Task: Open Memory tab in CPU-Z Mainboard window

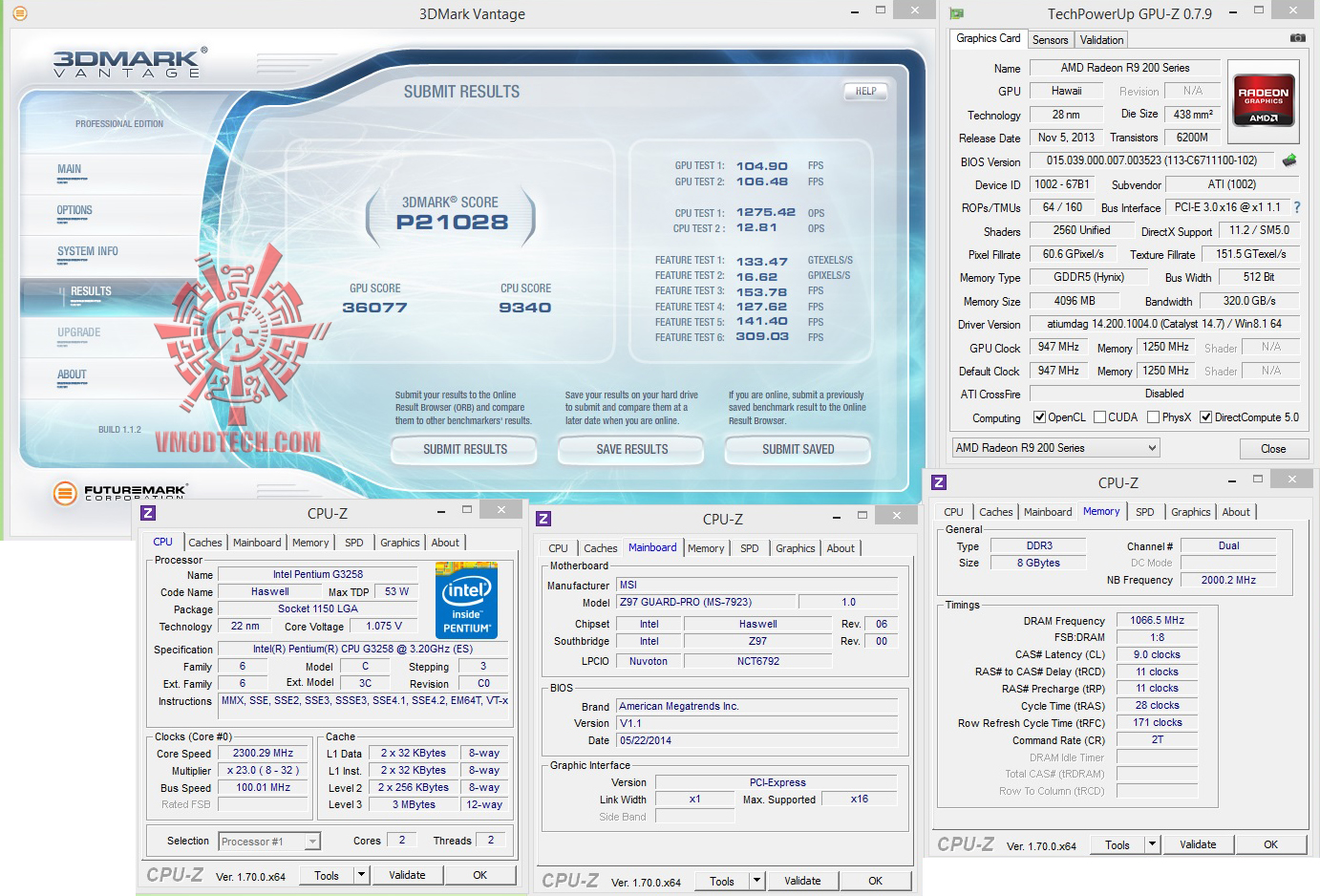Action: point(706,548)
